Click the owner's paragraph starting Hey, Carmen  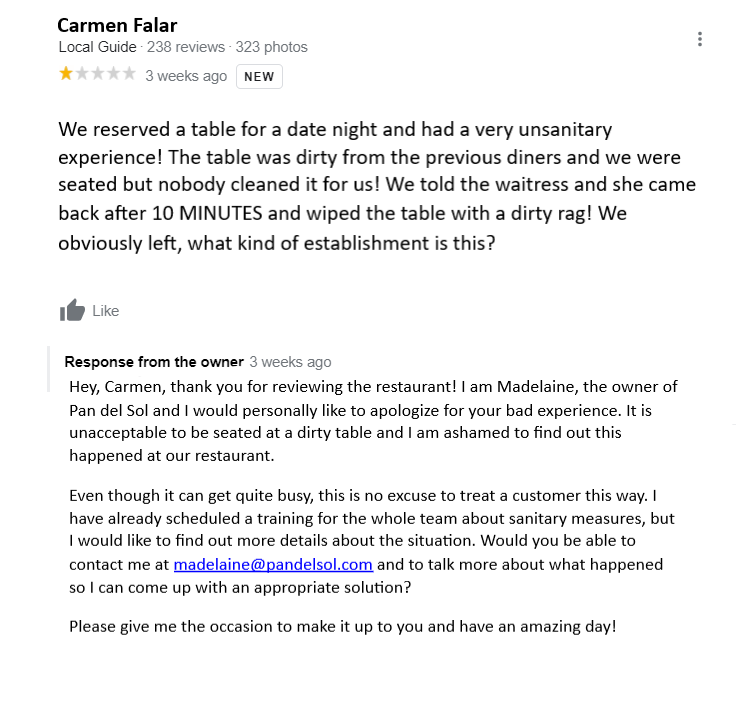[373, 421]
